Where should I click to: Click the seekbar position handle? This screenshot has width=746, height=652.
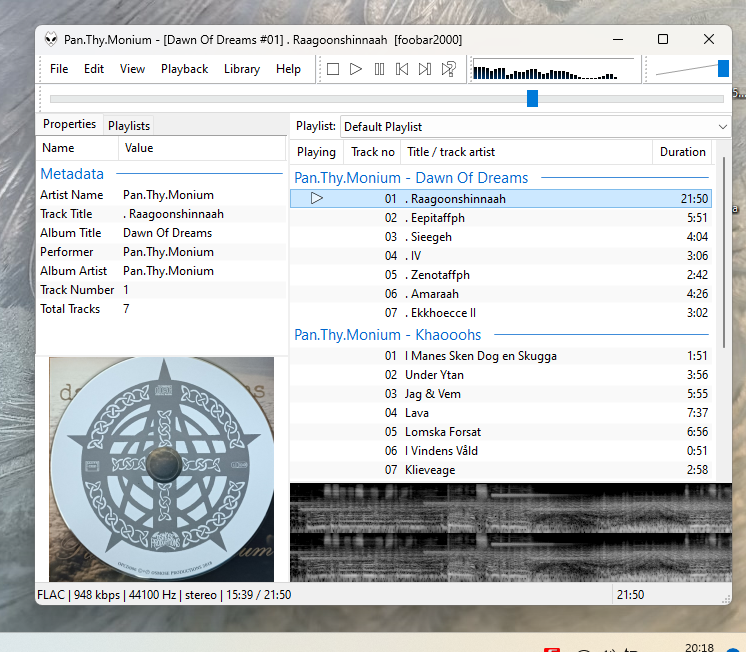click(x=532, y=99)
